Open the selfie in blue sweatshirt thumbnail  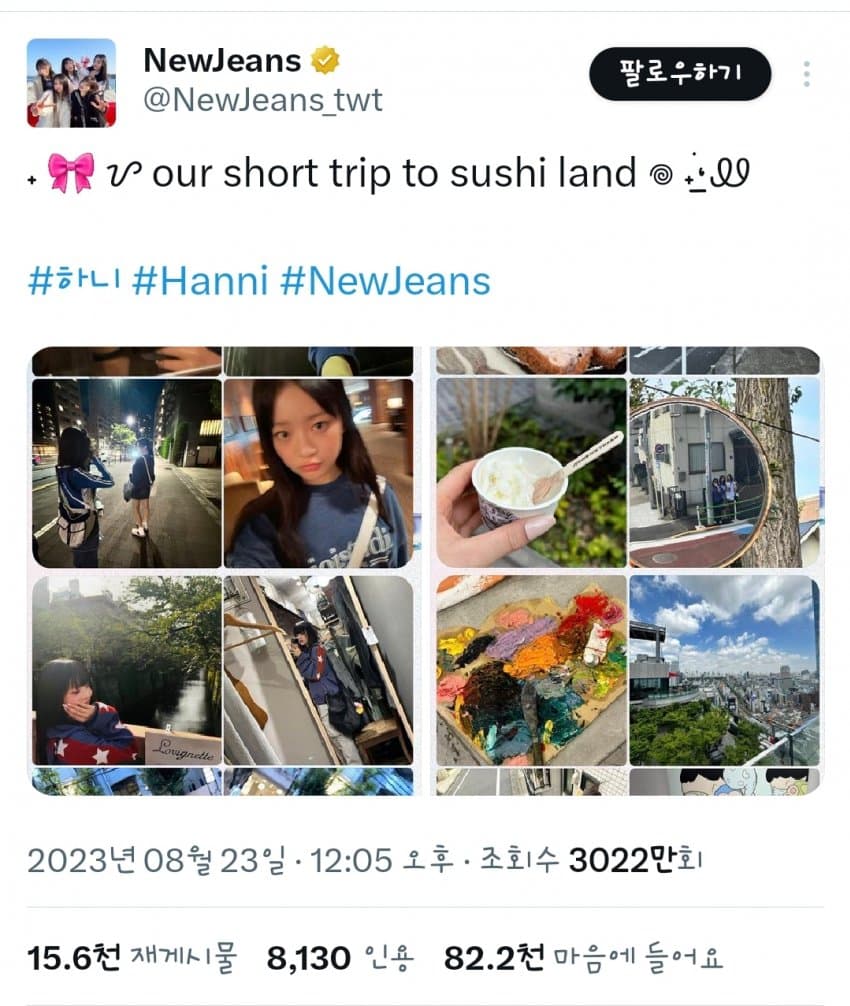(318, 473)
